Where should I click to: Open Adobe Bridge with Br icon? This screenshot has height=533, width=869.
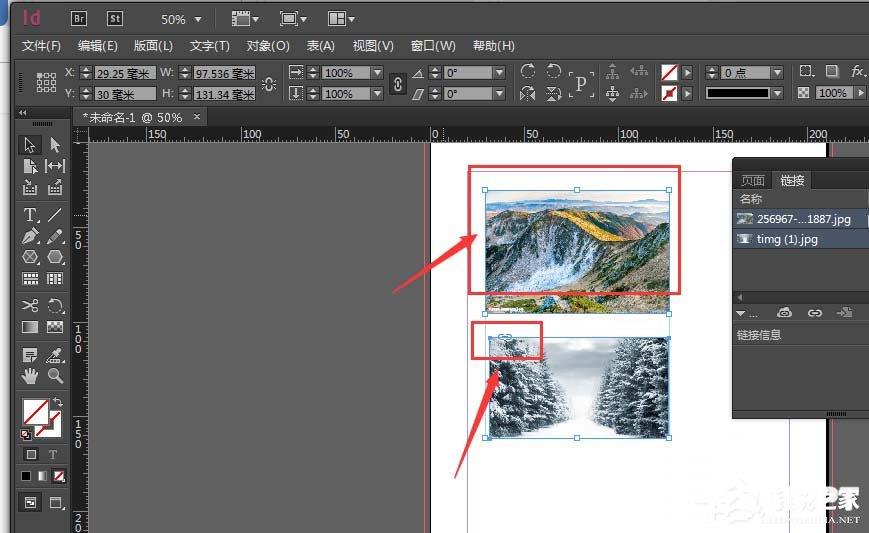pyautogui.click(x=79, y=19)
